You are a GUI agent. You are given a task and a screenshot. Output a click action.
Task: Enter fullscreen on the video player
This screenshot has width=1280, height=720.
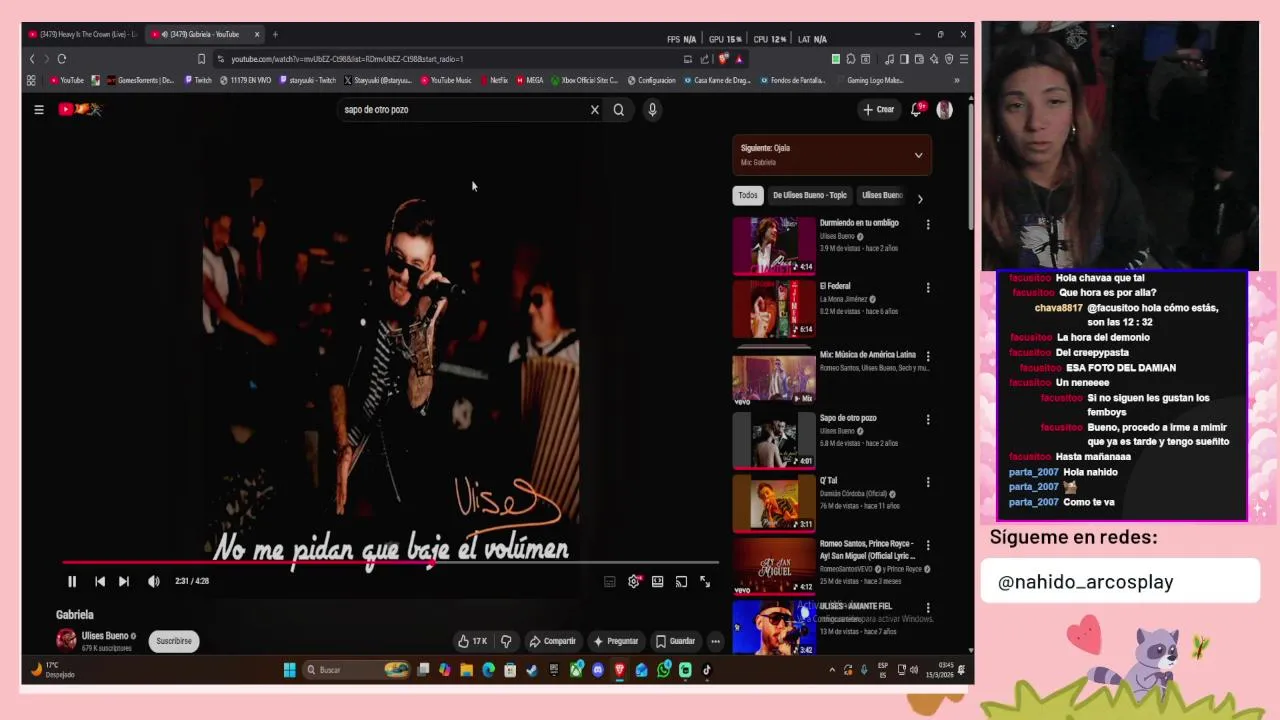point(705,581)
